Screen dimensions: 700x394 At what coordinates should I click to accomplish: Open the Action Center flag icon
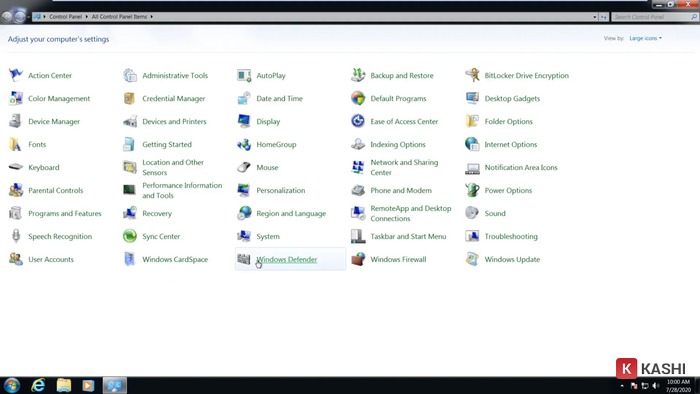pos(16,75)
